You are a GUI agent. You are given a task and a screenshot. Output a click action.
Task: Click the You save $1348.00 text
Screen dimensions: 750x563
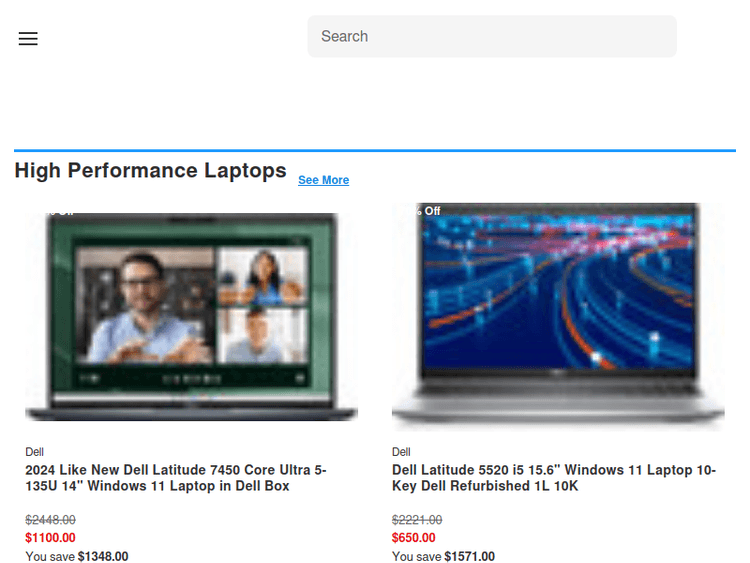point(77,557)
